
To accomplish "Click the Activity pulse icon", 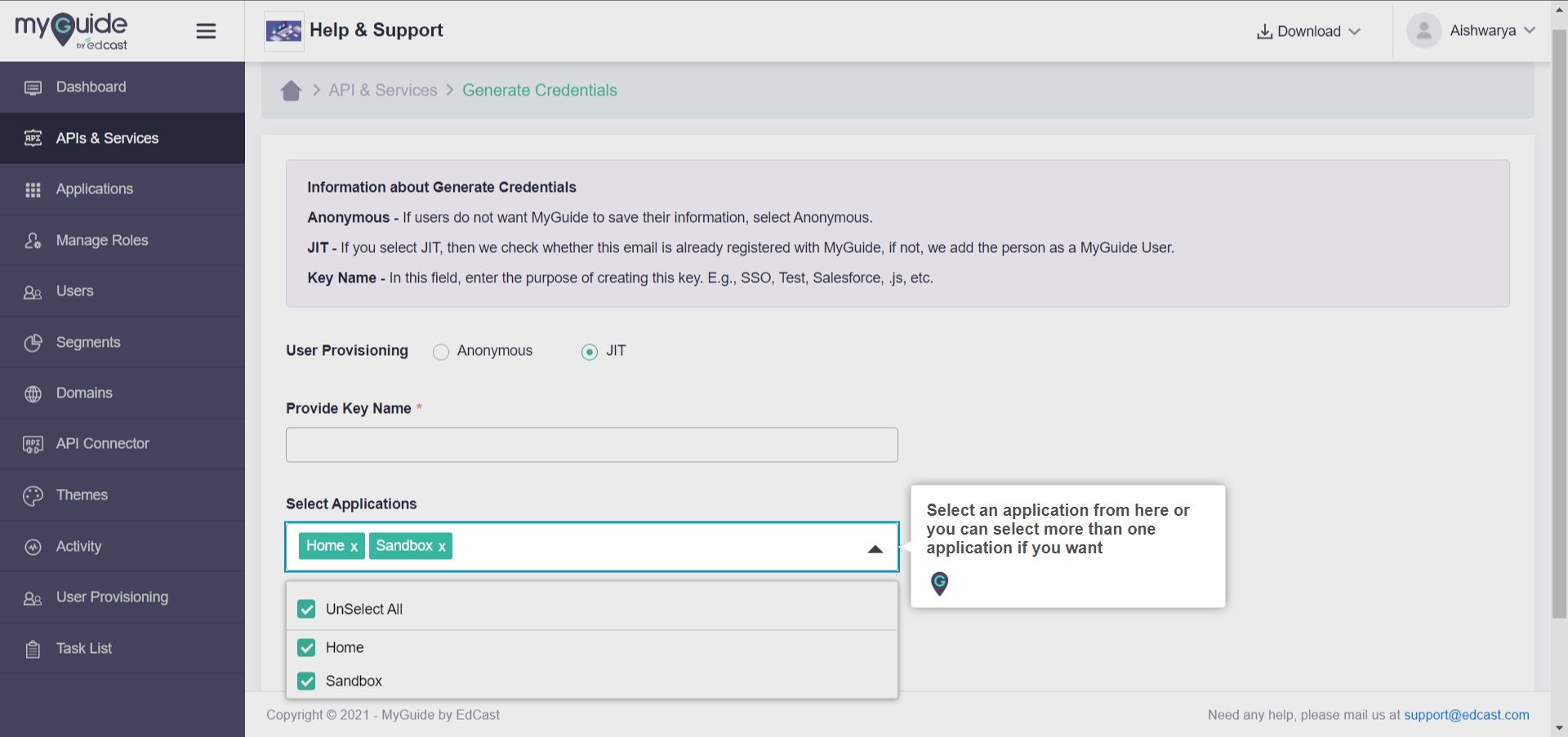I will click(x=33, y=547).
